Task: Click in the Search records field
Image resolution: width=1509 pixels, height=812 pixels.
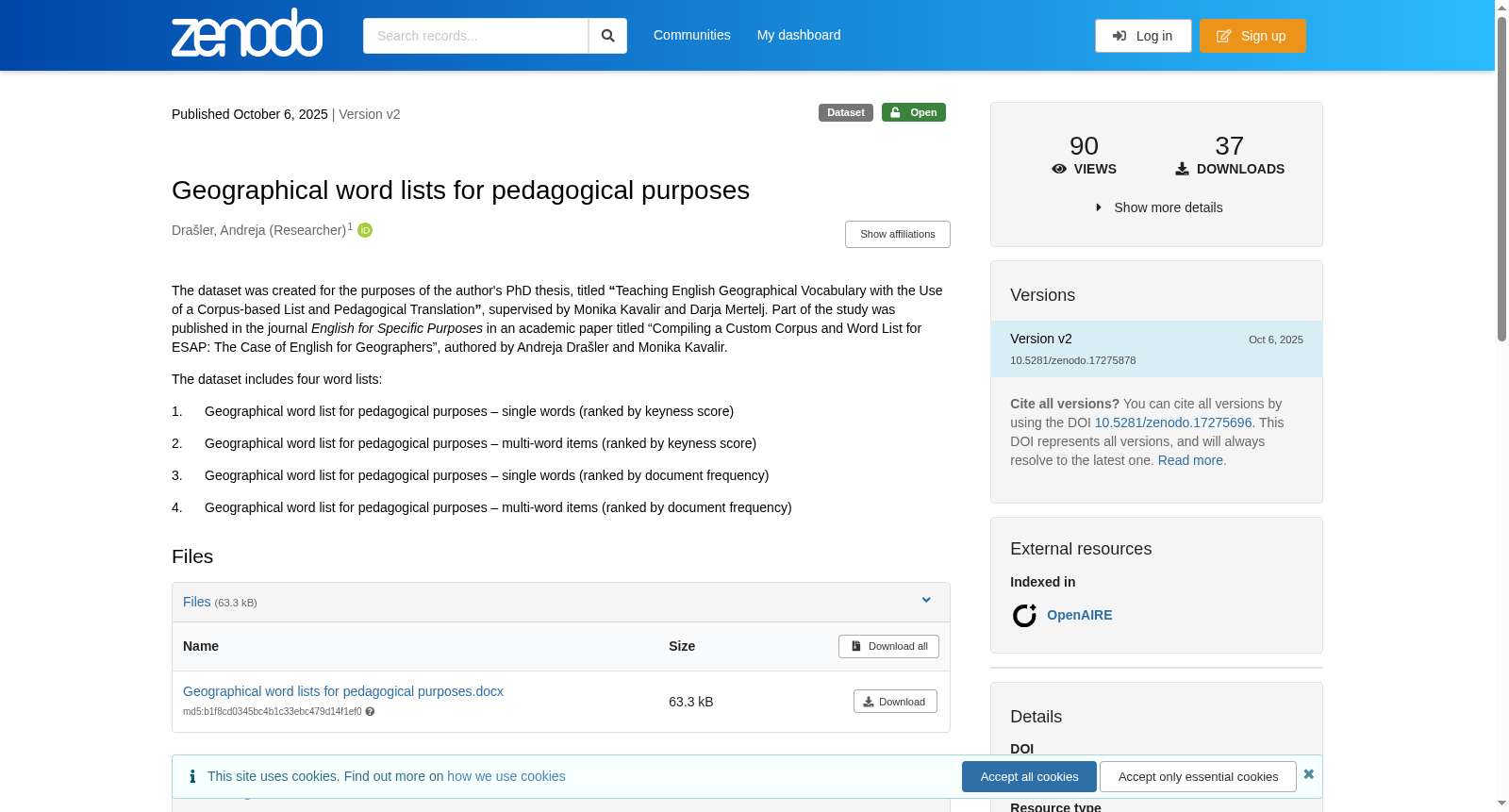Action: coord(475,36)
